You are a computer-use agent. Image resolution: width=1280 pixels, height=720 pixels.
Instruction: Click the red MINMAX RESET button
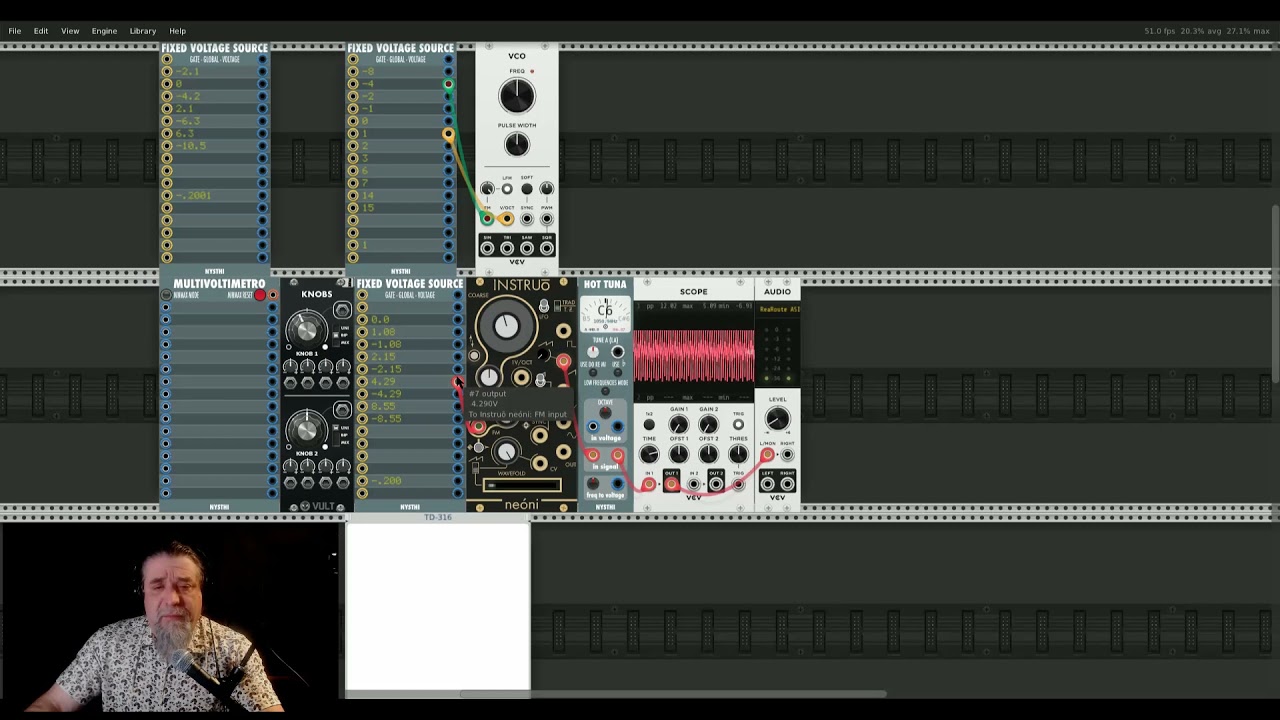(x=259, y=295)
